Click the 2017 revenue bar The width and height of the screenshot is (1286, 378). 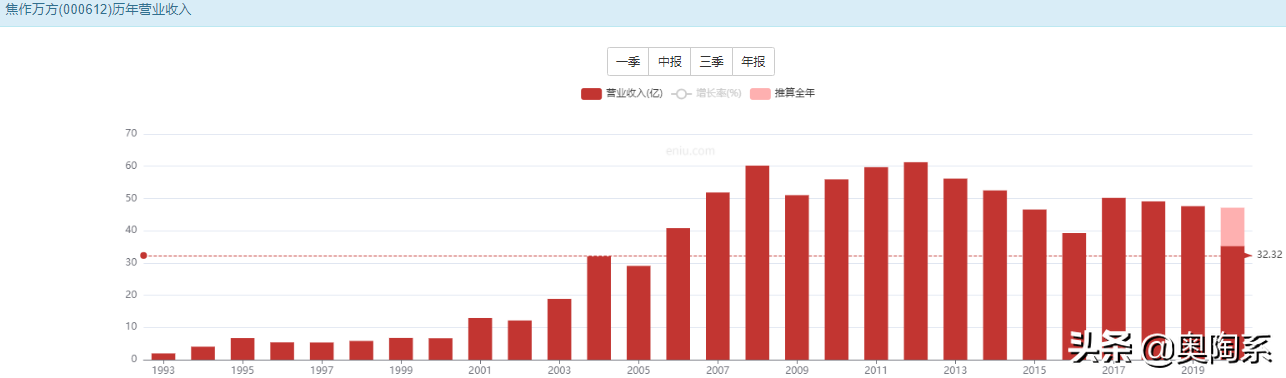(x=1113, y=279)
